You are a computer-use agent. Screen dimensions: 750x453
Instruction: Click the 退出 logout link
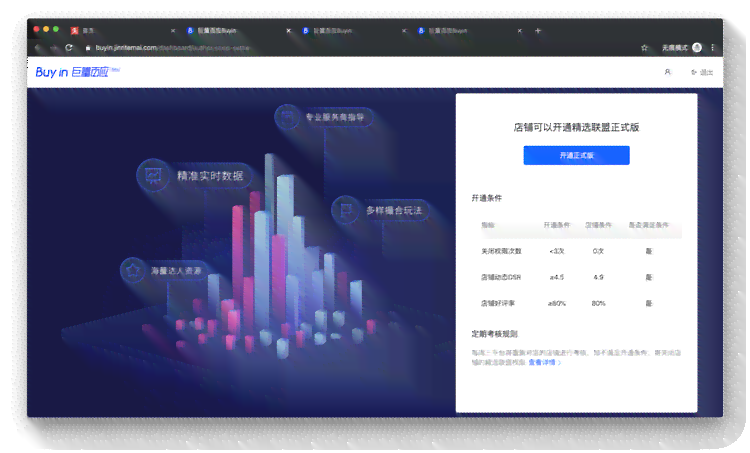[x=702, y=72]
